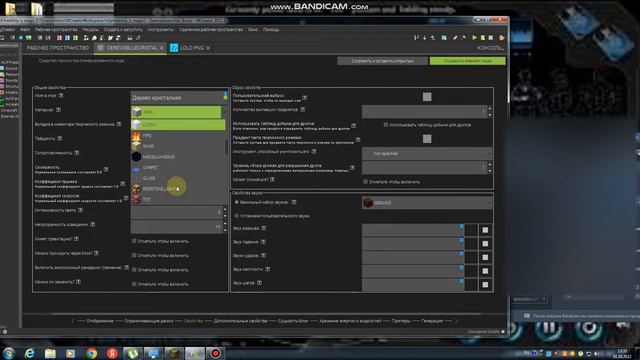Select SAND in the material list
Image resolution: width=640 pixels, height=360 pixels.
tap(178, 146)
